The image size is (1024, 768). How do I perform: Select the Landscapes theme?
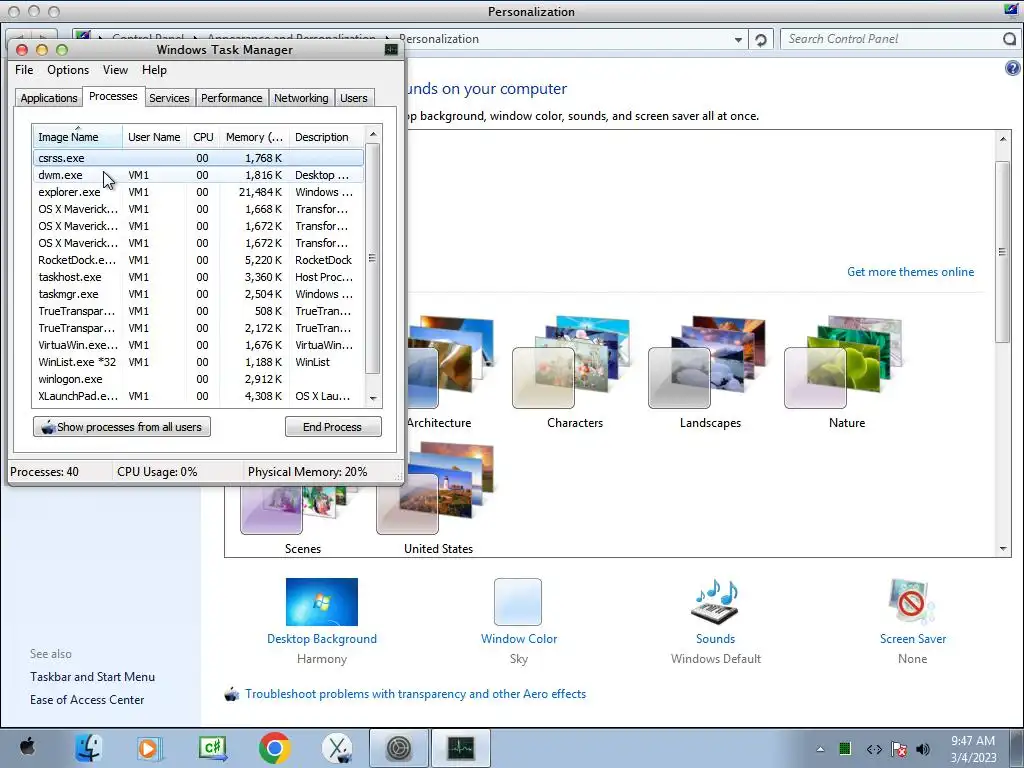710,374
